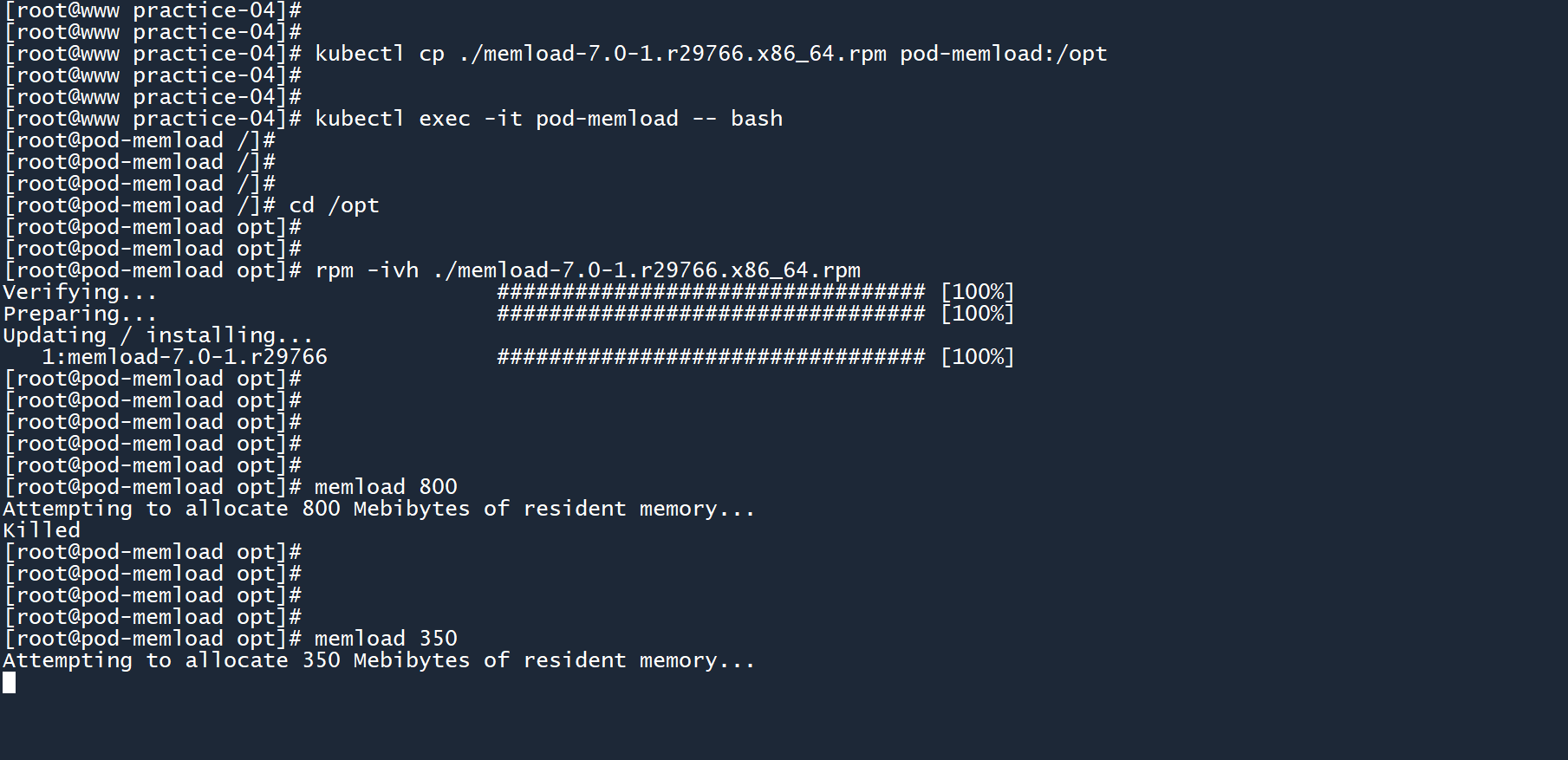Click the kubectl cp command line
Viewport: 1568px width, 760px height.
pos(598,54)
